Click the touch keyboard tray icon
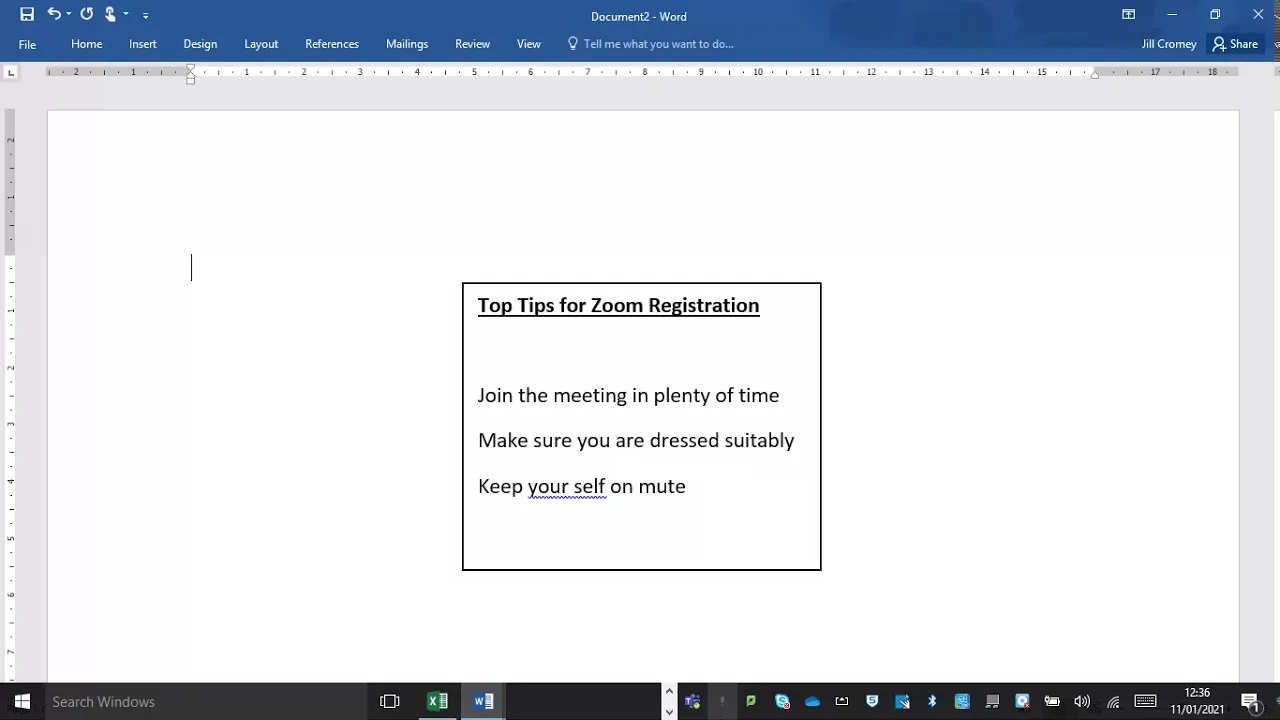The image size is (1280, 720). tap(1146, 701)
